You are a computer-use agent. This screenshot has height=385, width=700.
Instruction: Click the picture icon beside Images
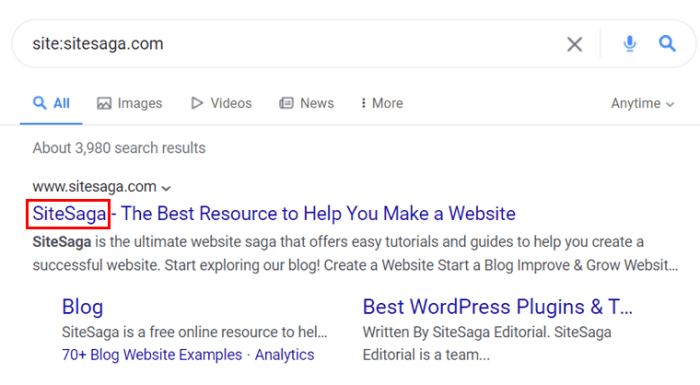104,103
